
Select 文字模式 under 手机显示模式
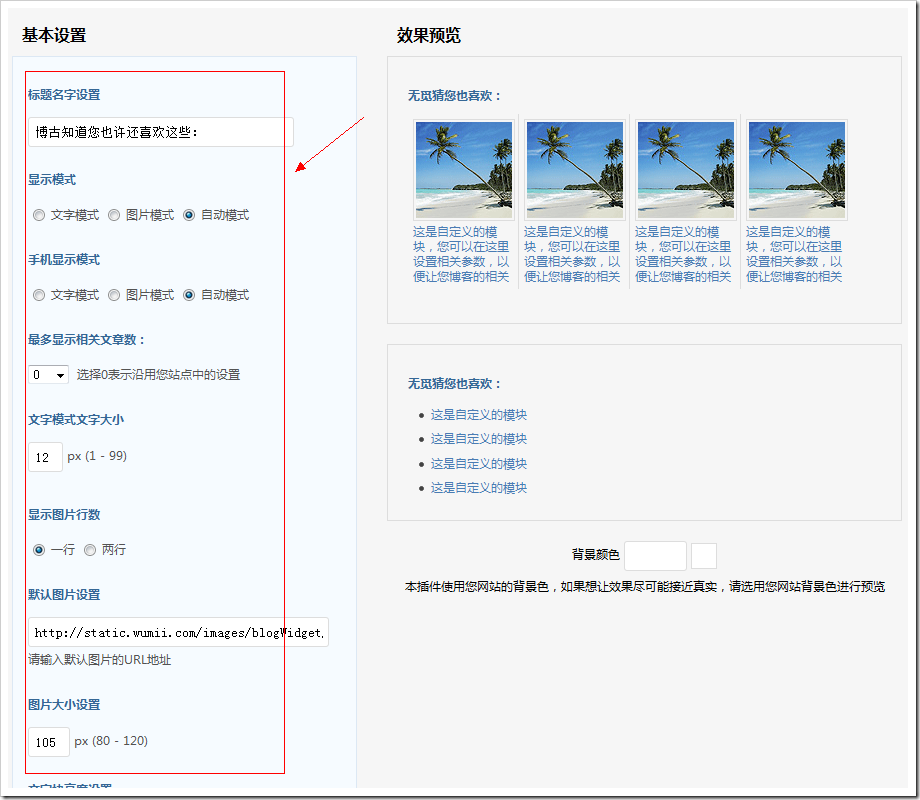click(39, 295)
